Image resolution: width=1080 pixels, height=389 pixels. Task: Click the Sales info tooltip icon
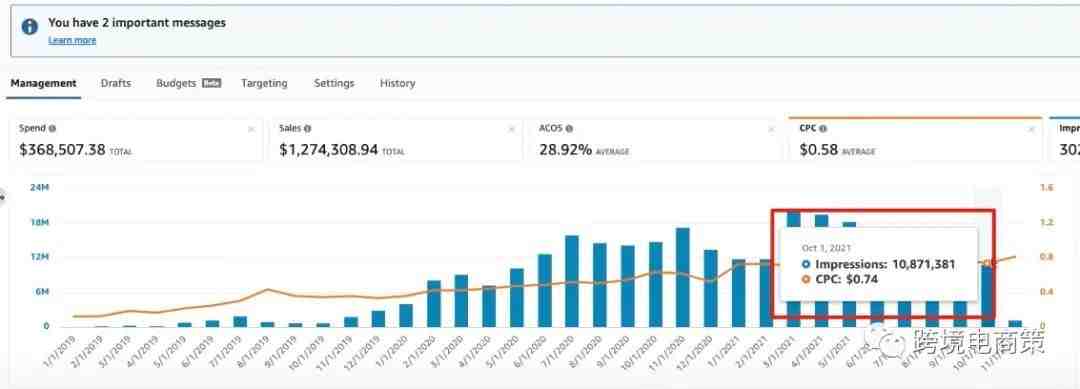coord(307,129)
